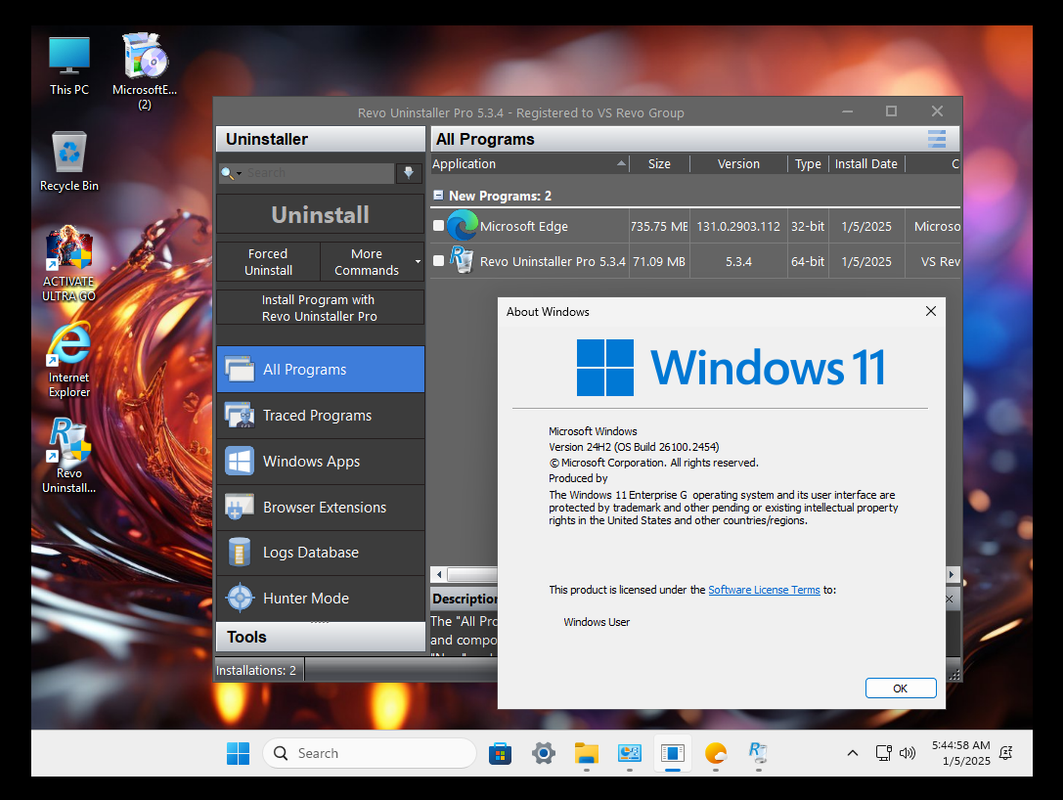Sort by the Application column header
1063x800 pixels.
coord(529,164)
